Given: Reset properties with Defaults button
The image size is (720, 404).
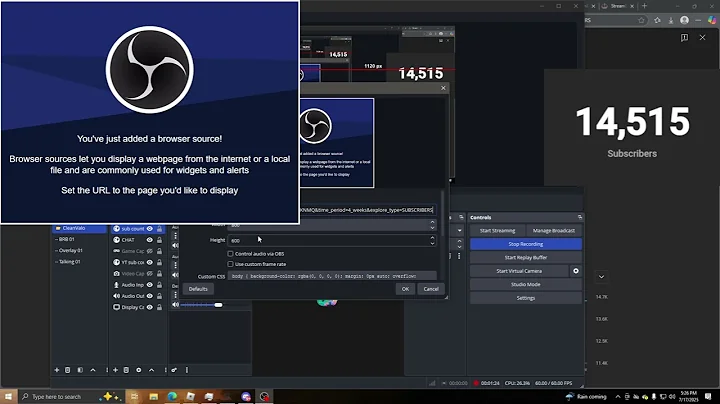Looking at the screenshot, I should click(198, 289).
